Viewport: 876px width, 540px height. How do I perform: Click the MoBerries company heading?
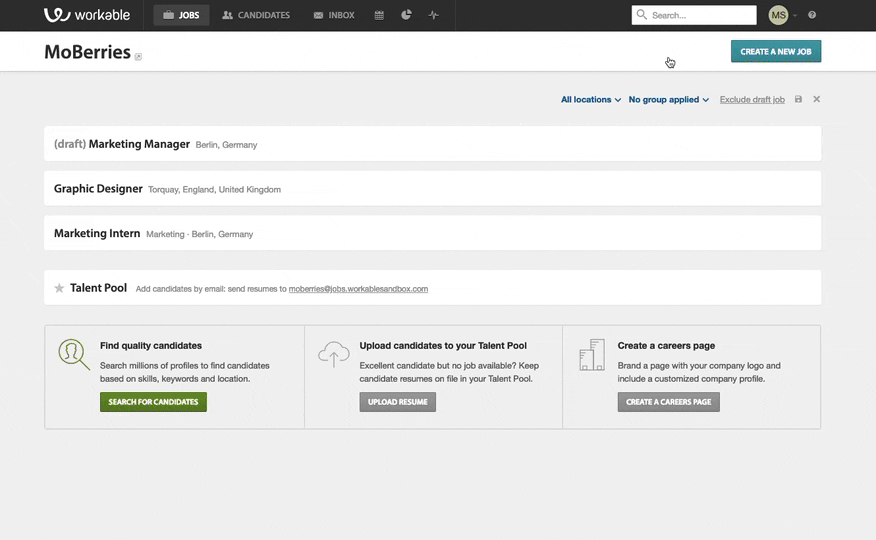87,52
